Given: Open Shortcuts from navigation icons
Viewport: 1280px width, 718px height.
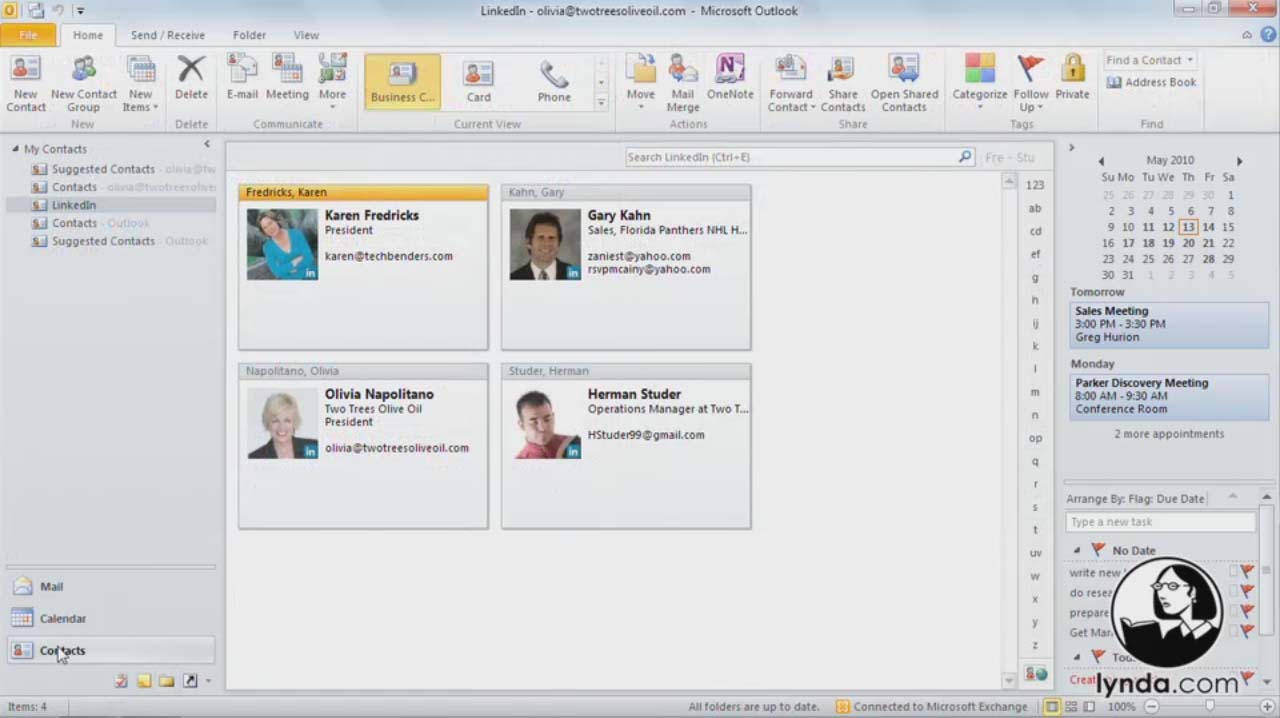Looking at the screenshot, I should [189, 681].
